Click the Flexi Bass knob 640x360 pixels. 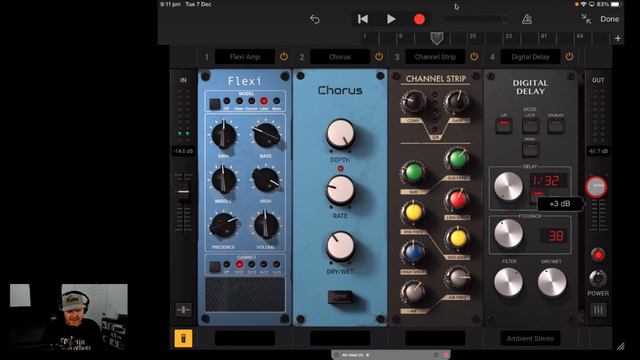click(266, 136)
